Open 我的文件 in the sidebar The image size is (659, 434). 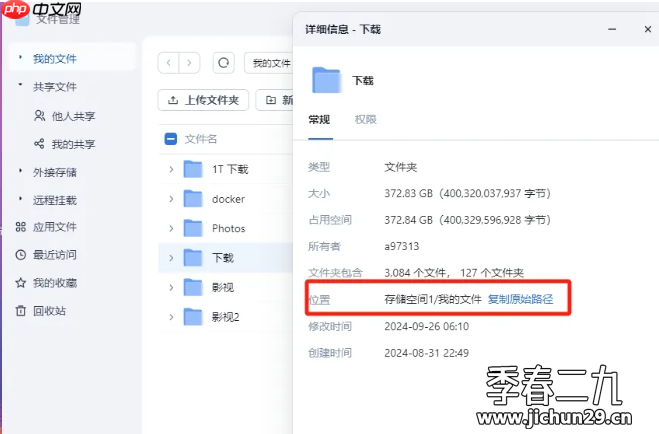[x=55, y=59]
